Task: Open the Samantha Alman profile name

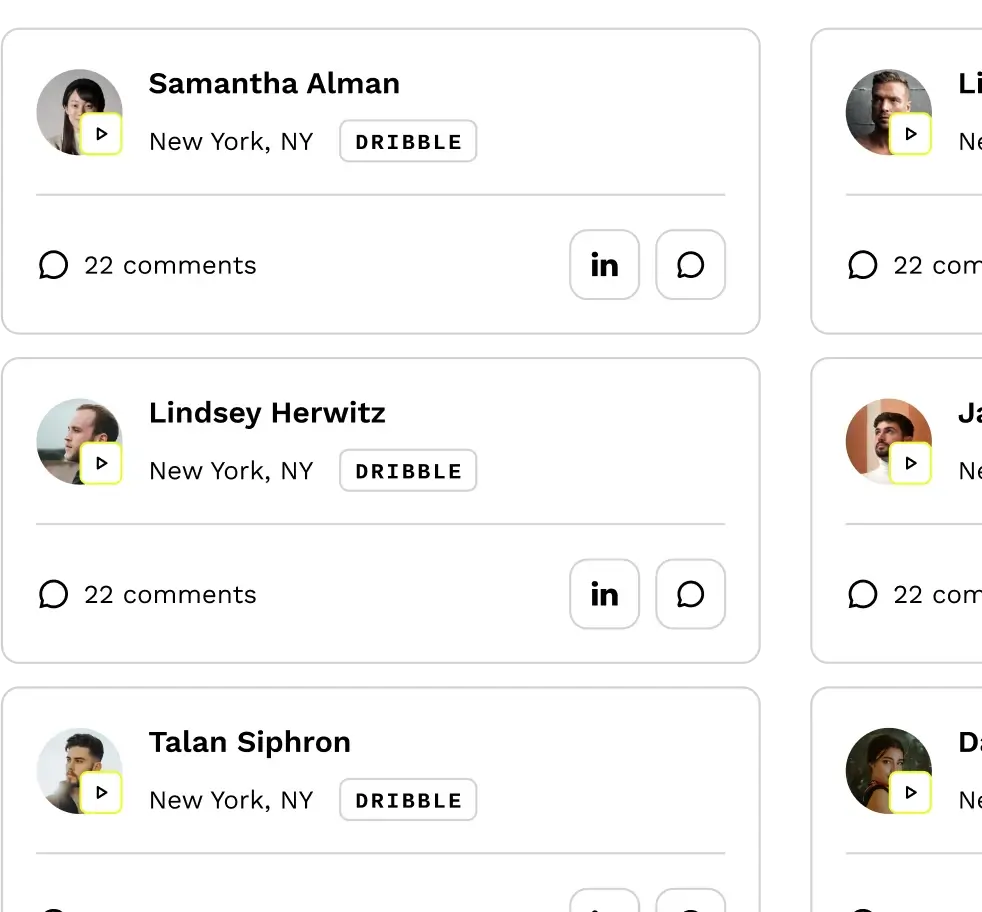Action: (x=274, y=83)
